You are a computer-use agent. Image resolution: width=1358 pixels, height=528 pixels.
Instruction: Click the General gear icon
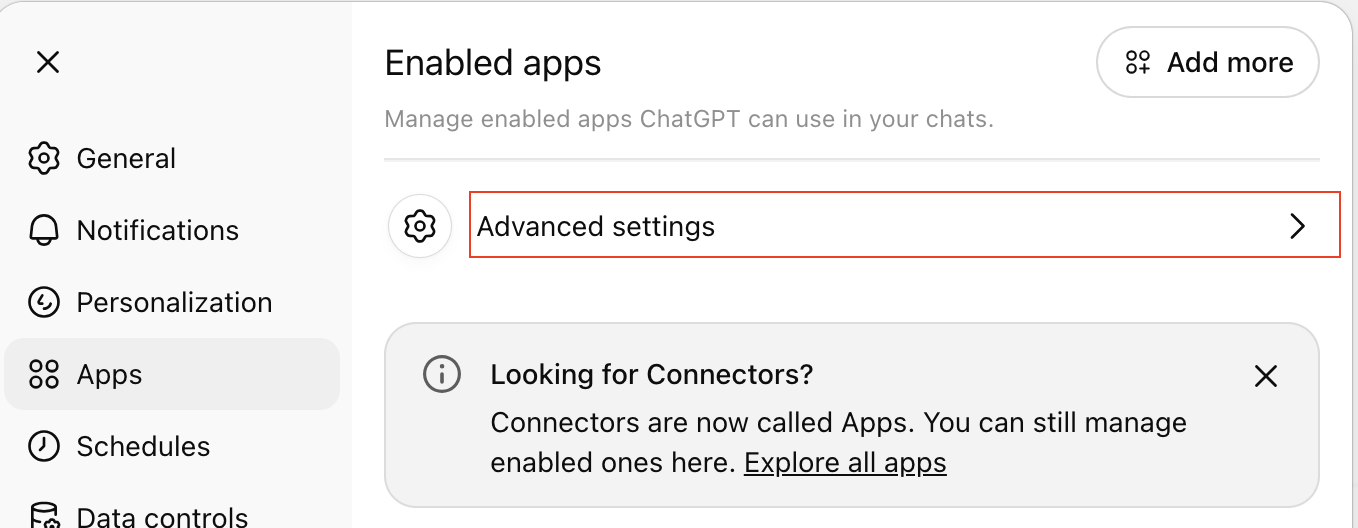tap(44, 158)
